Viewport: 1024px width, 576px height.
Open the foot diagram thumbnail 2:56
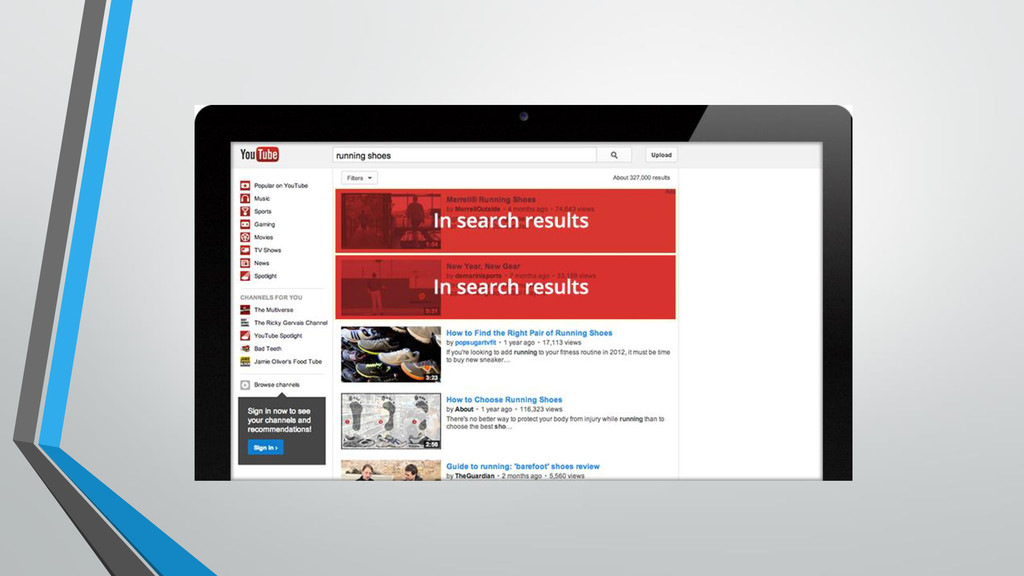pos(391,421)
